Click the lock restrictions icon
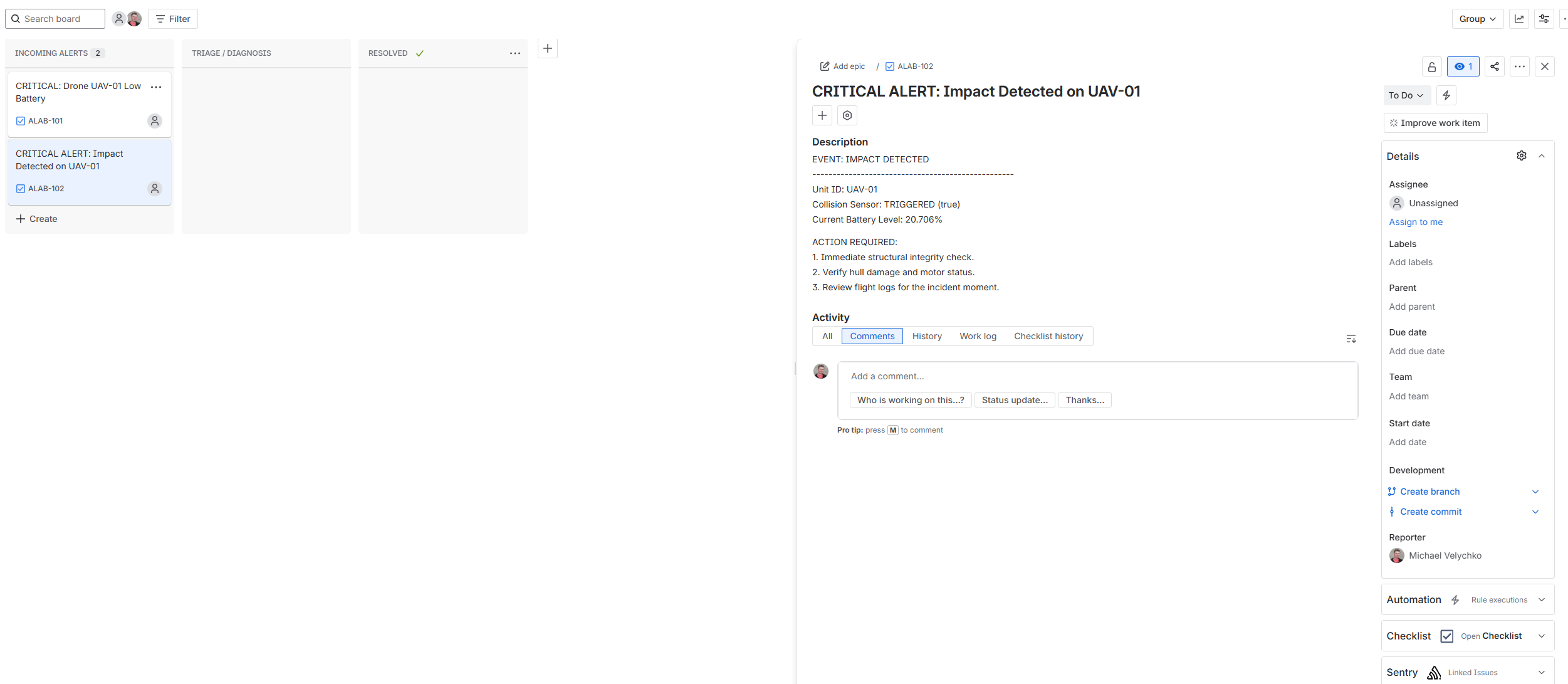This screenshot has height=684, width=1568. click(1431, 66)
